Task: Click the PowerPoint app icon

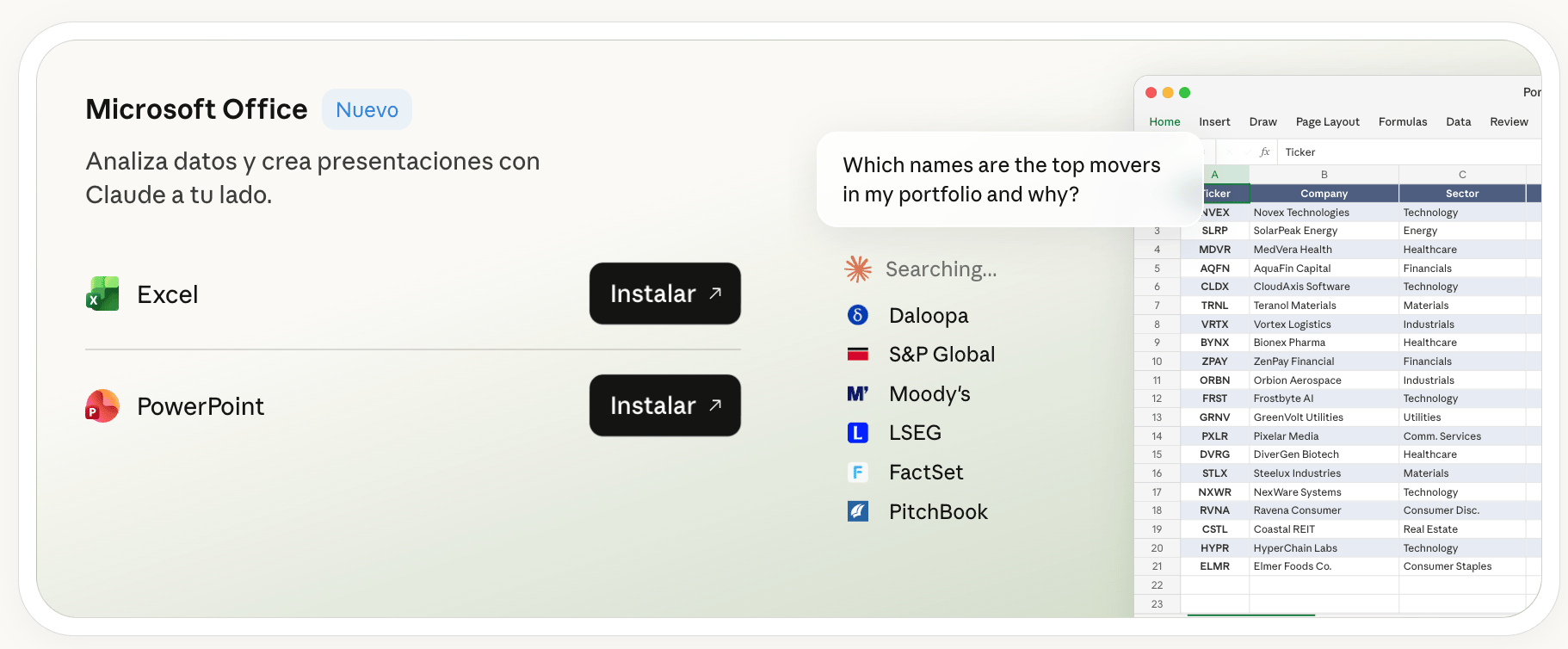Action: click(x=102, y=405)
